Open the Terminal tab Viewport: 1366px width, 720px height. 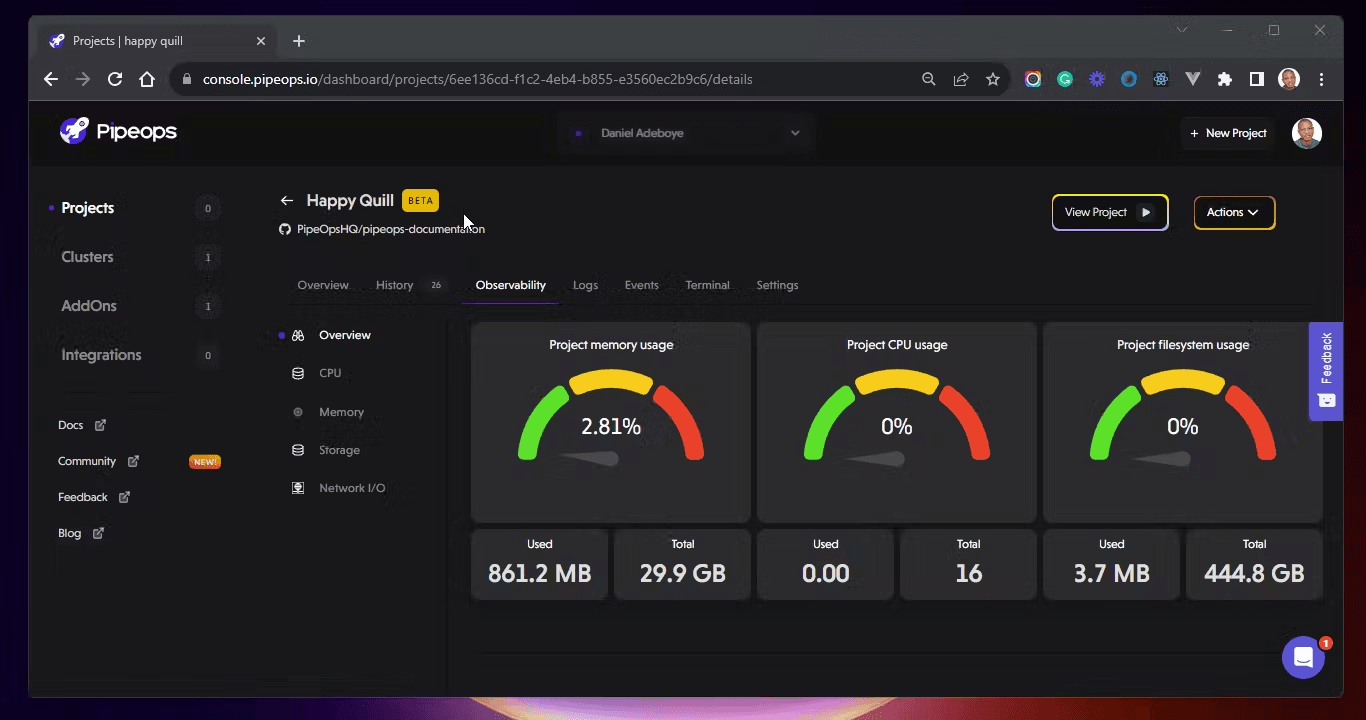click(x=708, y=285)
